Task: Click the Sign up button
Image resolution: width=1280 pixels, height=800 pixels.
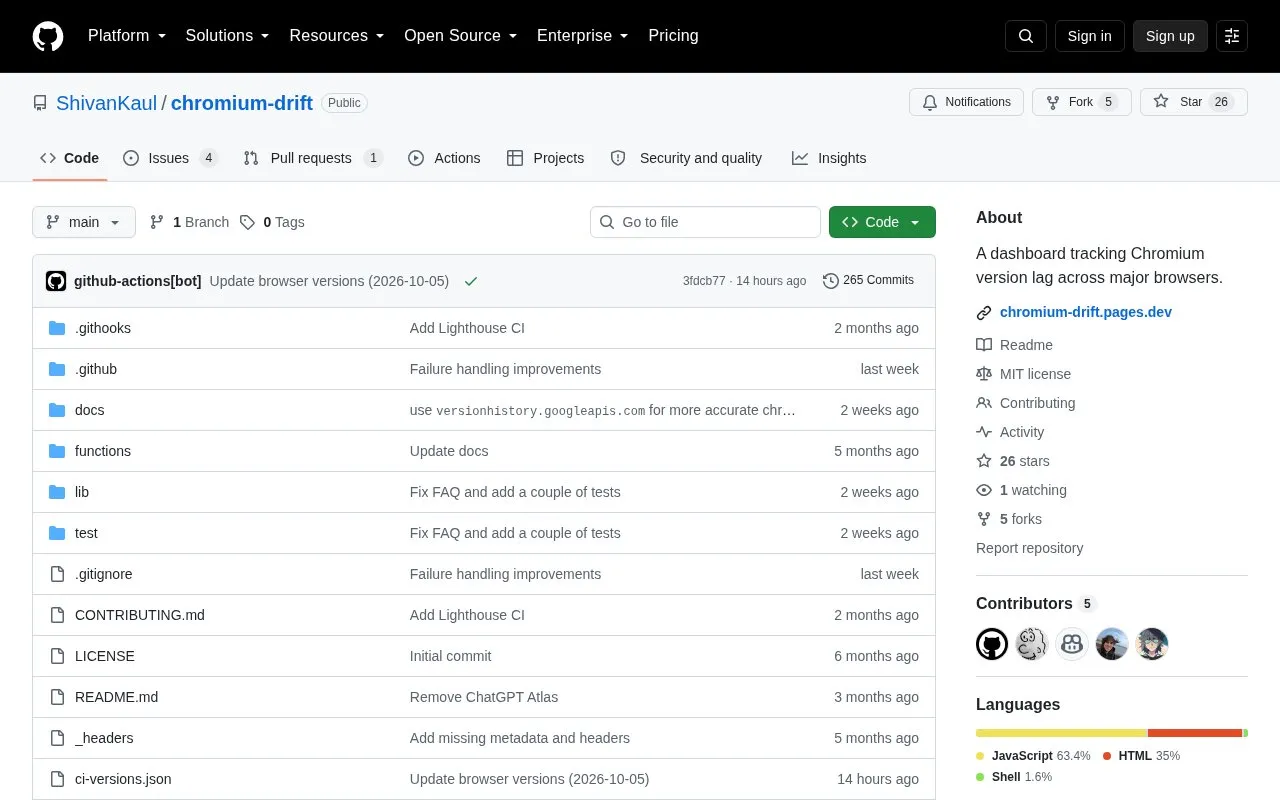Action: click(1170, 36)
